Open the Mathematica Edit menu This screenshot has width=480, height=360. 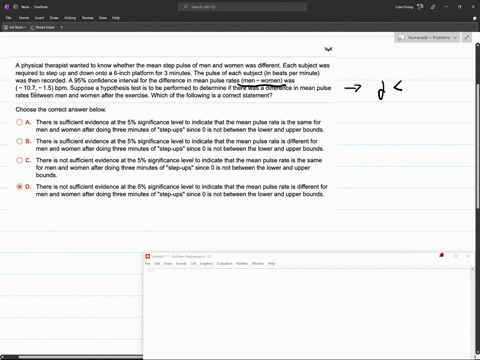coord(157,263)
